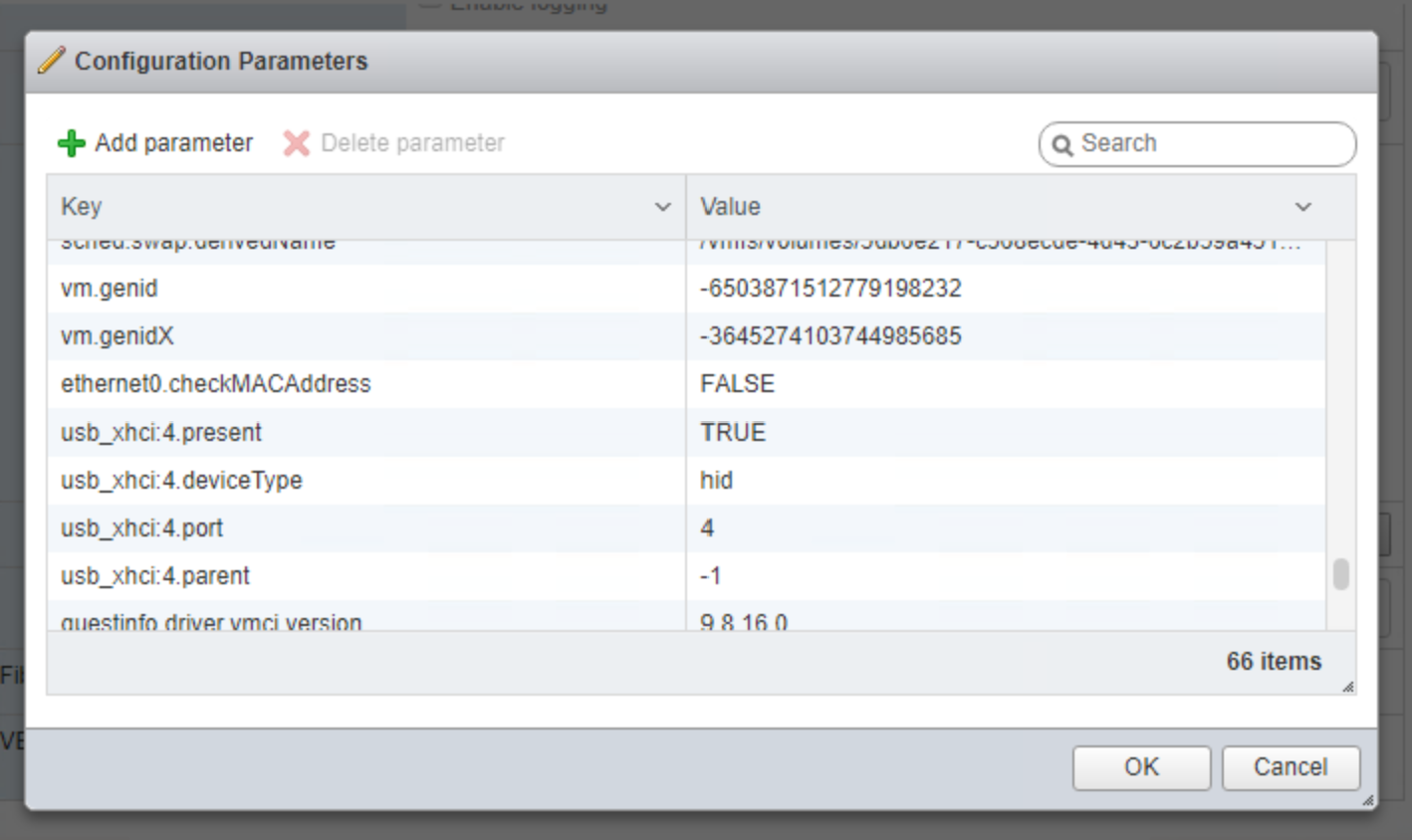This screenshot has width=1412, height=840.
Task: Open the Value column dropdown arrow
Action: click(x=1302, y=207)
